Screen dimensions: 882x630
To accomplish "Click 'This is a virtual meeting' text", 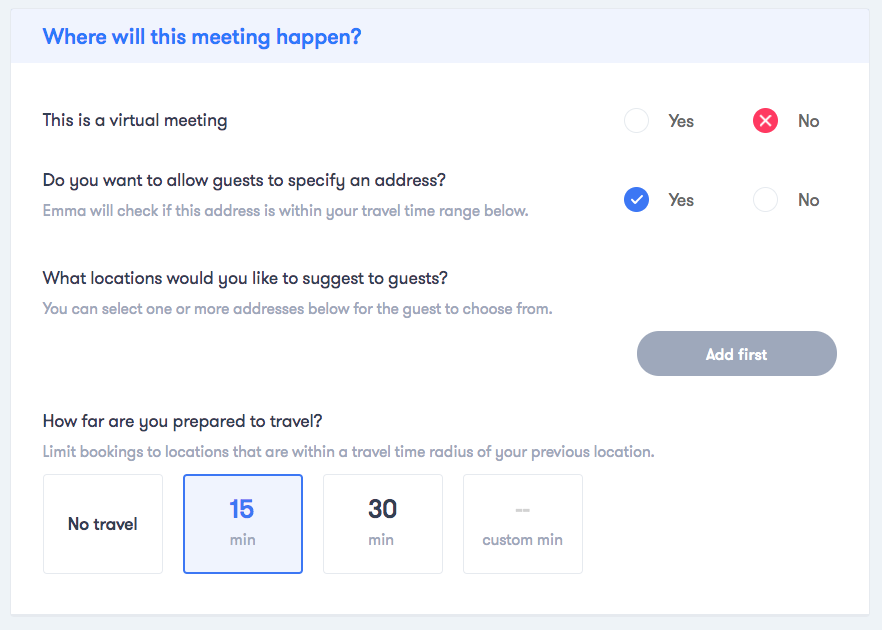I will click(135, 120).
